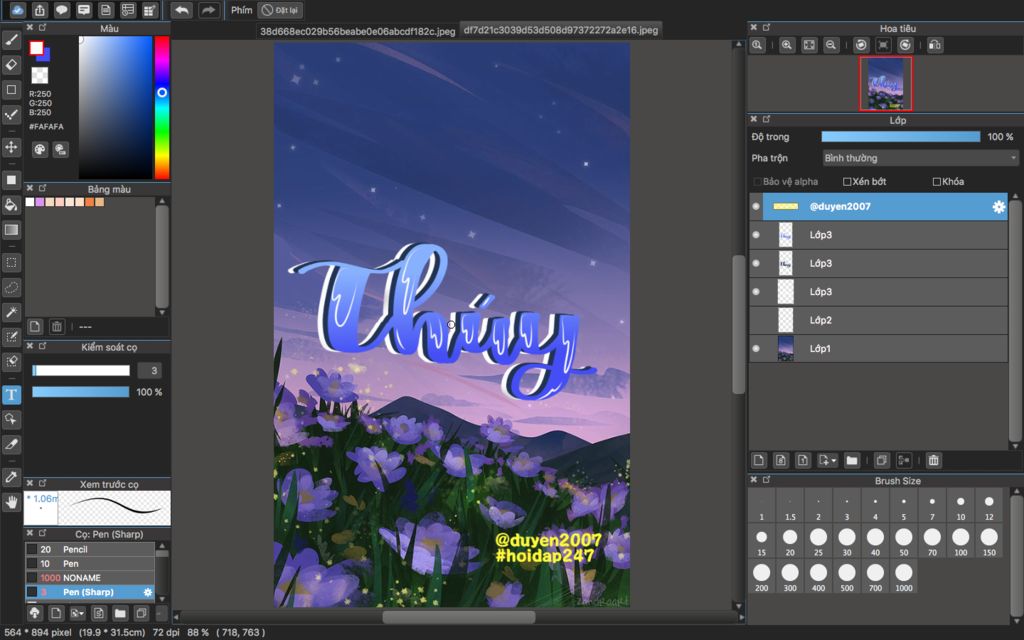The width and height of the screenshot is (1024, 640).
Task: Choose brush size 25 preset
Action: point(818,542)
